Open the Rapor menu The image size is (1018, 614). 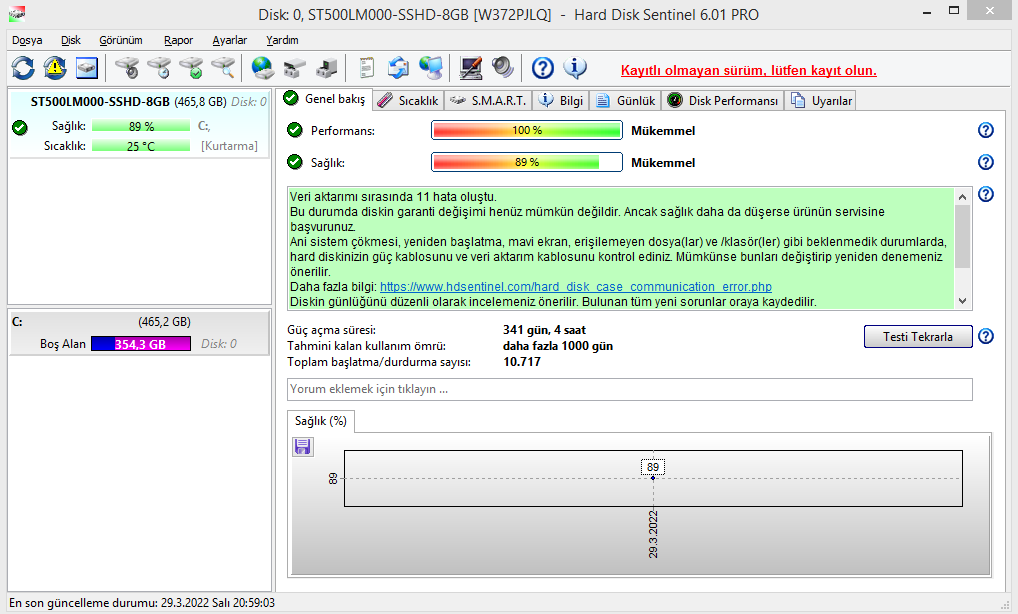(x=178, y=40)
